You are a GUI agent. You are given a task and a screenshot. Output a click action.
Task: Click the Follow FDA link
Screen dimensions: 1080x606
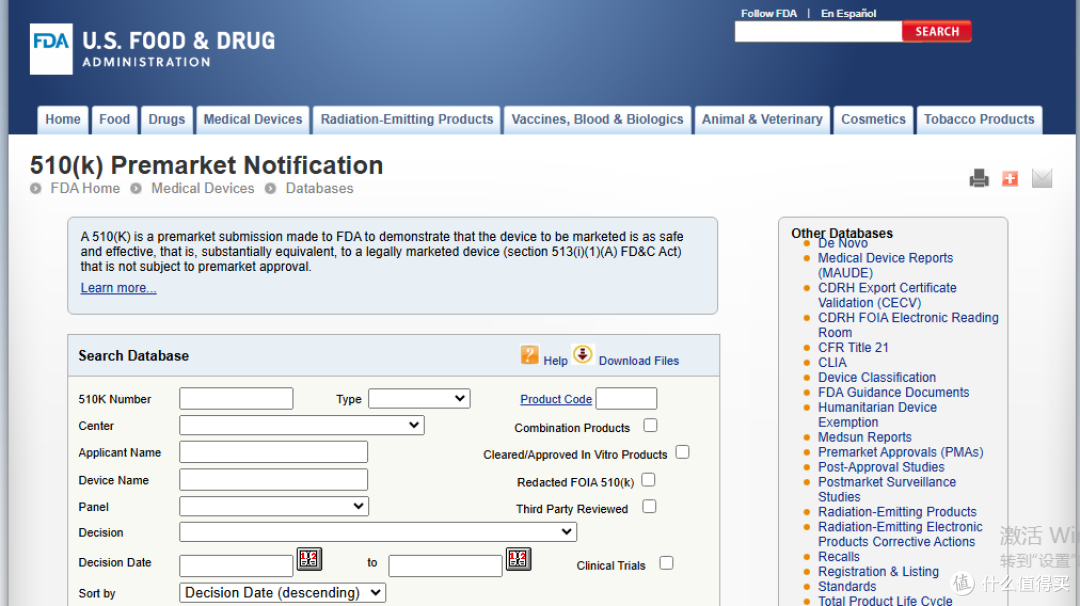click(769, 13)
